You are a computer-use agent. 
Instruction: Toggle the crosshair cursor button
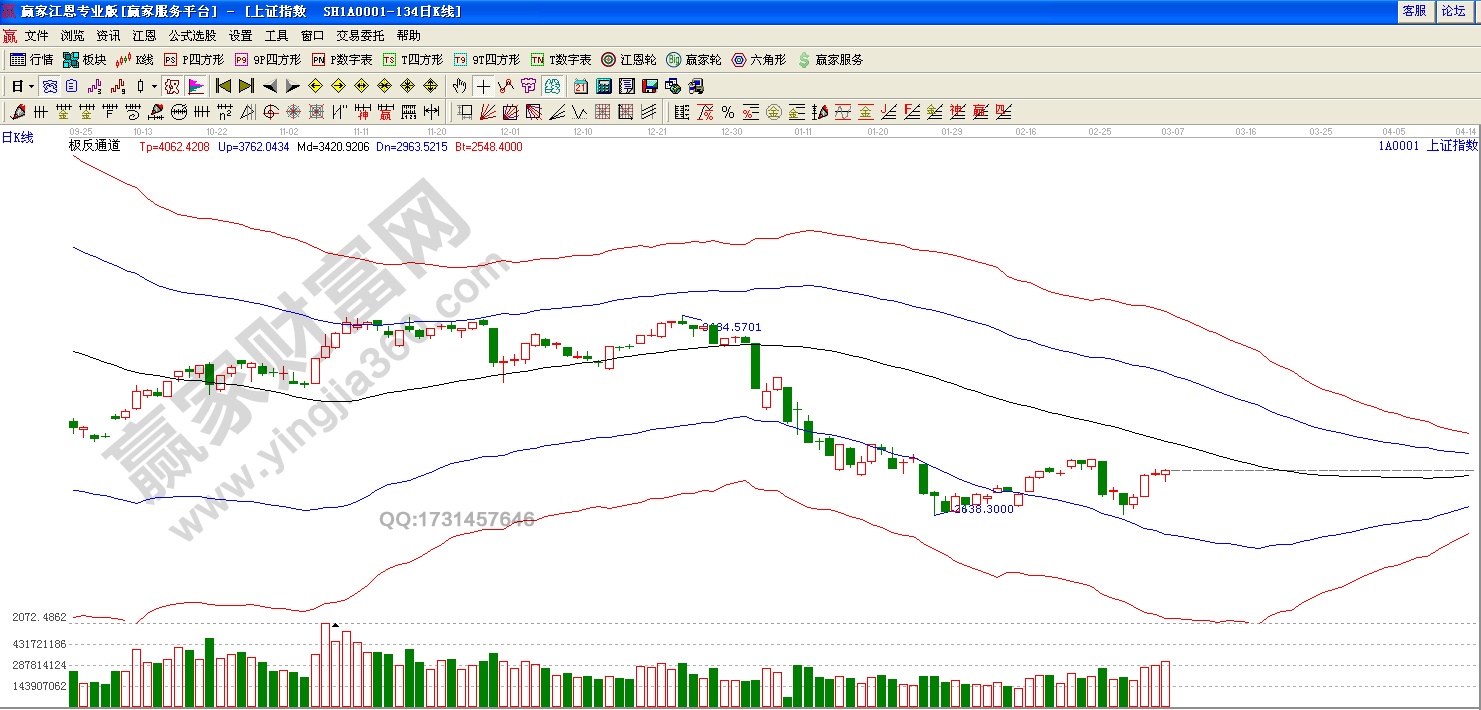pyautogui.click(x=483, y=86)
